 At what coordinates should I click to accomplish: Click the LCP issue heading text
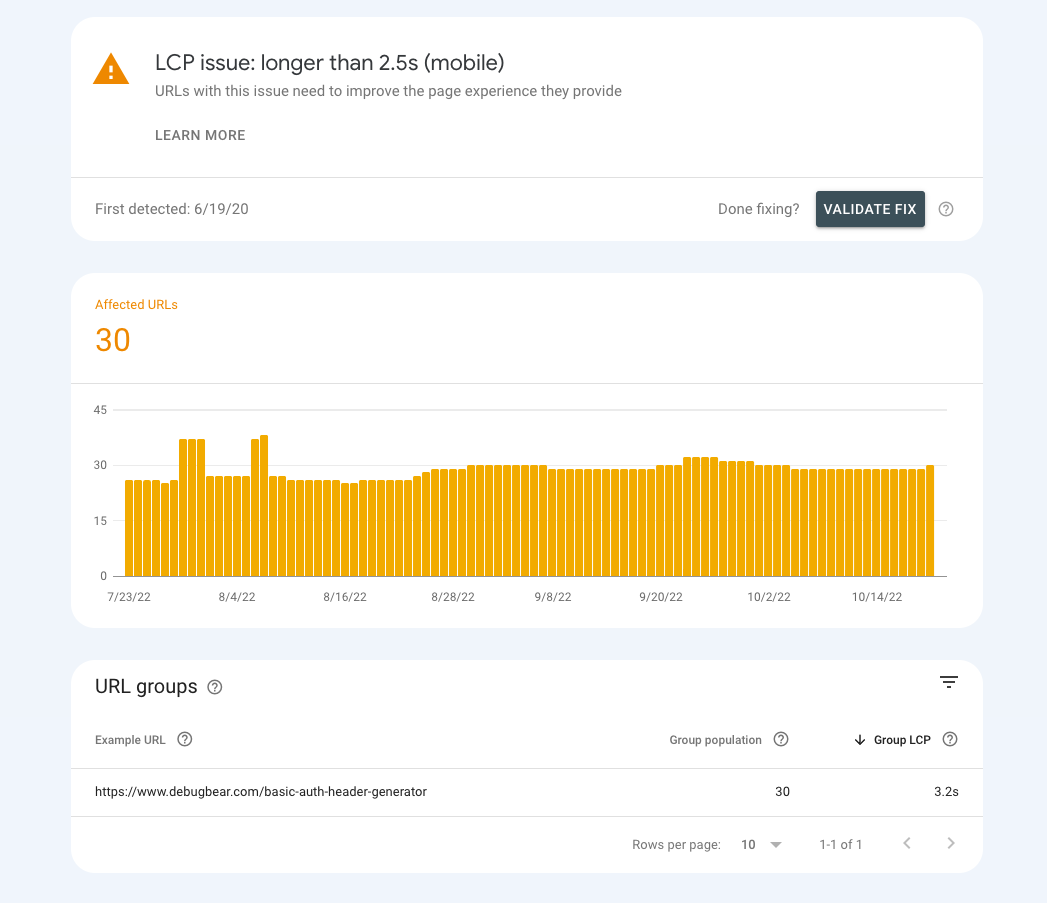(329, 63)
